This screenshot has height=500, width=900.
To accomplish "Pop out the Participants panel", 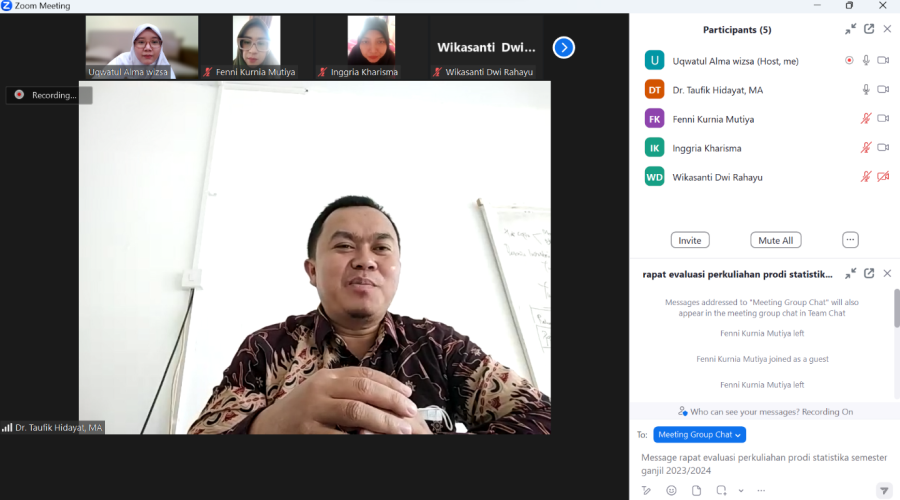I will point(869,29).
